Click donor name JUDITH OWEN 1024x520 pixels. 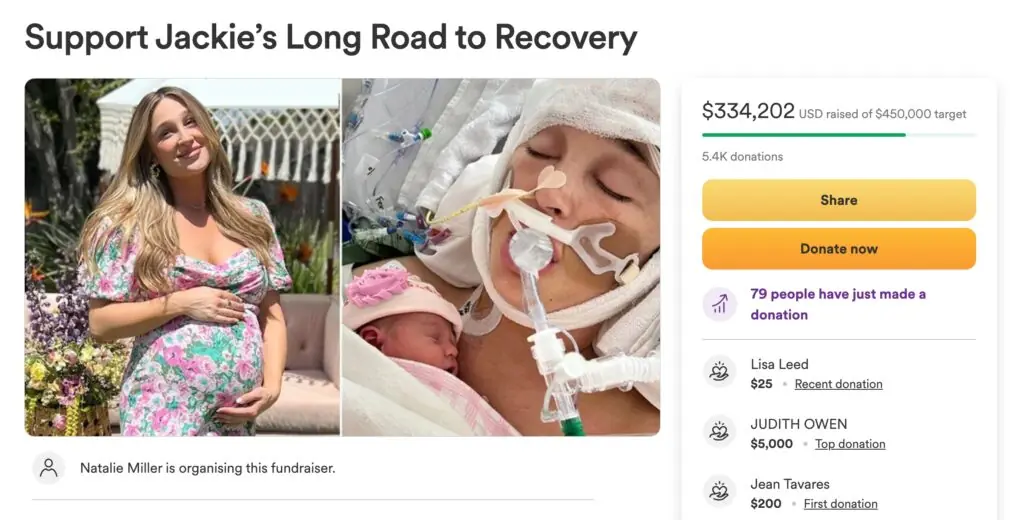pyautogui.click(x=798, y=425)
